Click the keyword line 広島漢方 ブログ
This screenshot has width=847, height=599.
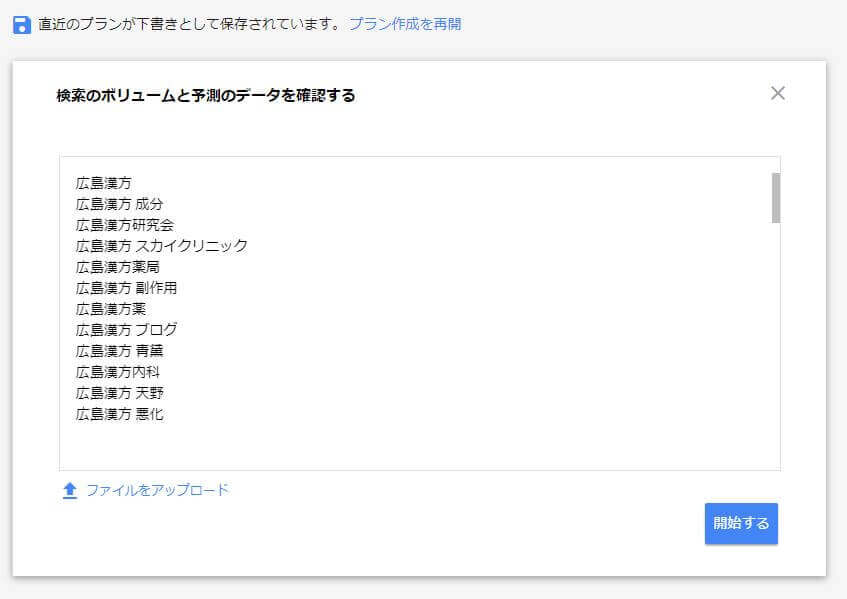coord(126,330)
